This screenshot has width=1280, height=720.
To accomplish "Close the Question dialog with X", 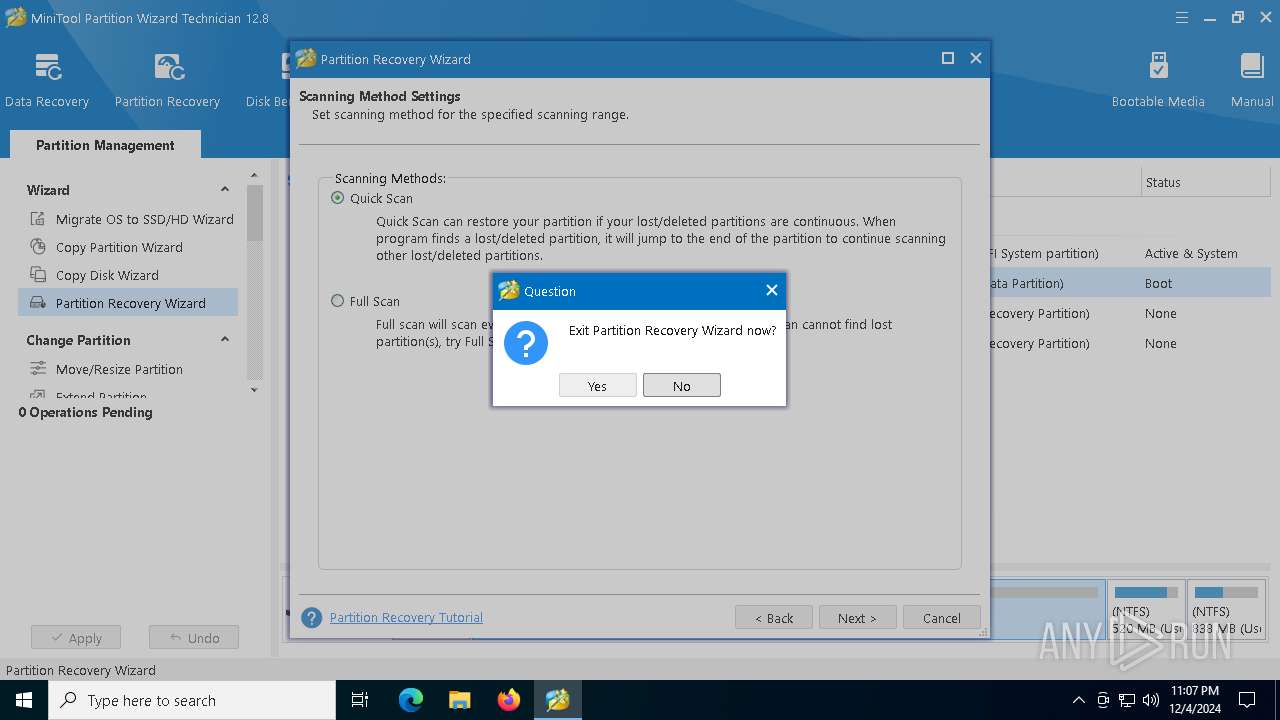I will pos(771,290).
